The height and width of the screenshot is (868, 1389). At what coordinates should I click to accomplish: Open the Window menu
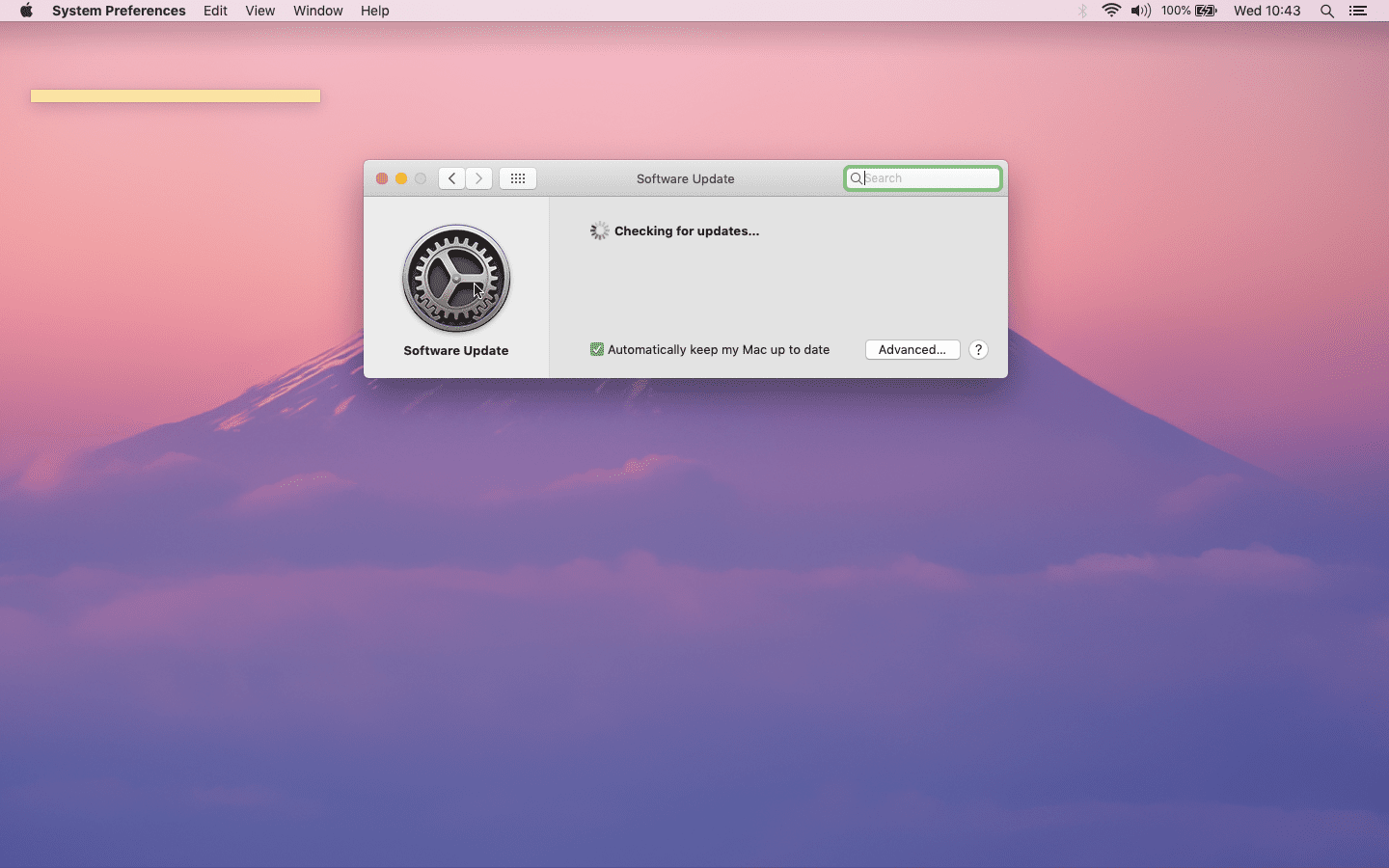click(317, 11)
